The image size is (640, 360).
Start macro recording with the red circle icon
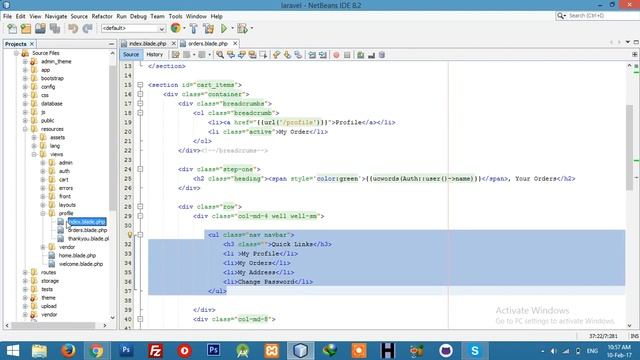coord(336,55)
